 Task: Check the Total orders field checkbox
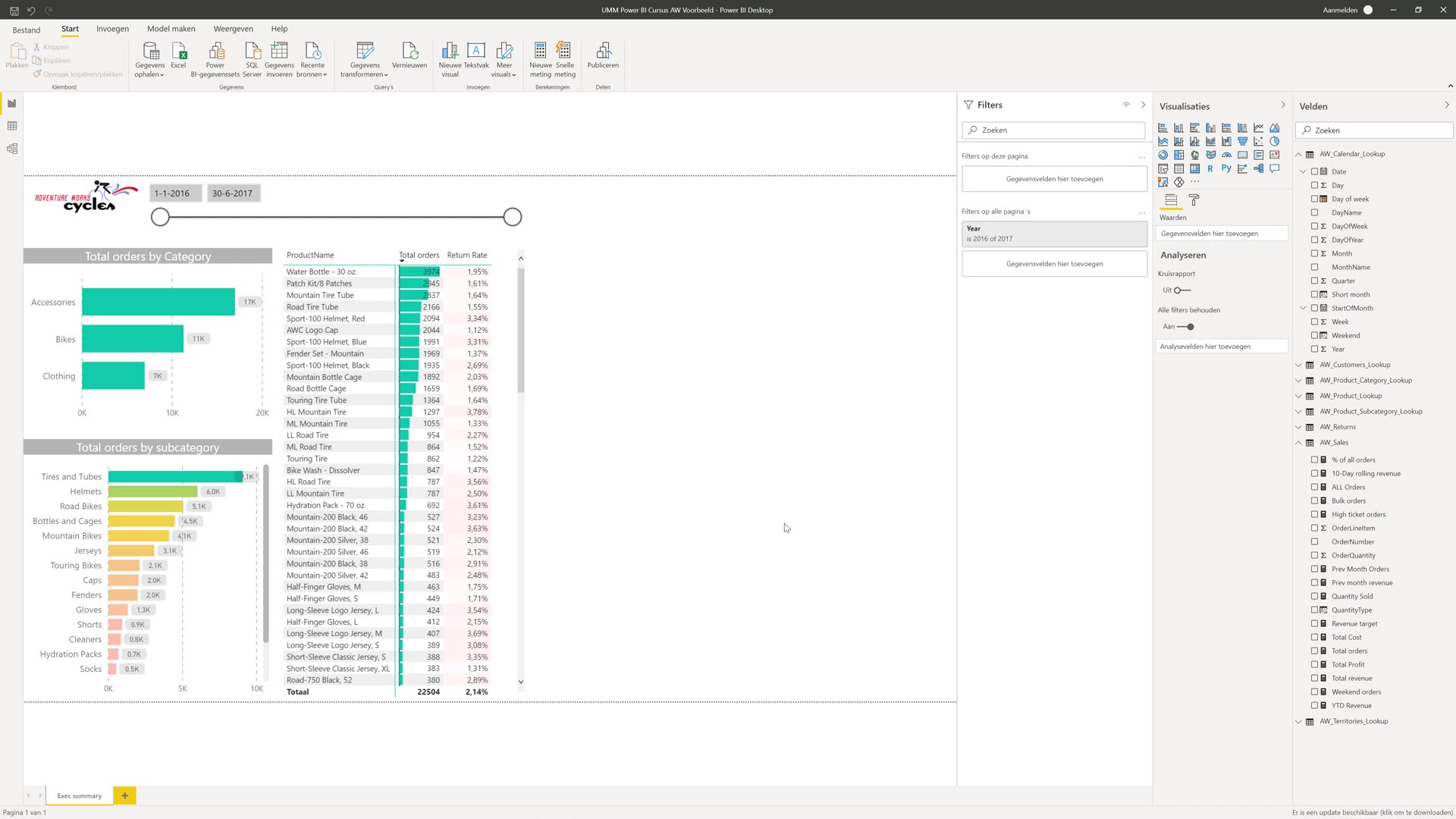click(x=1315, y=651)
